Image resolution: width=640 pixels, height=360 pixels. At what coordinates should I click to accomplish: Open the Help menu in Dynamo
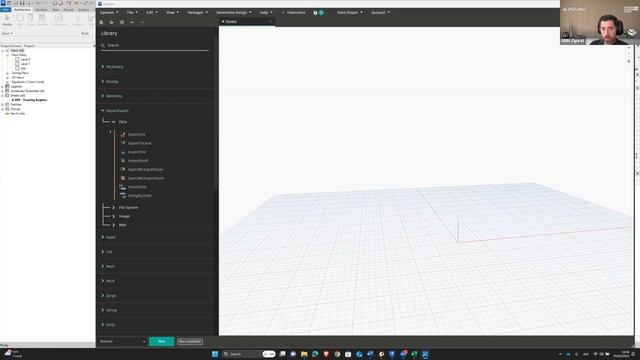(x=266, y=13)
